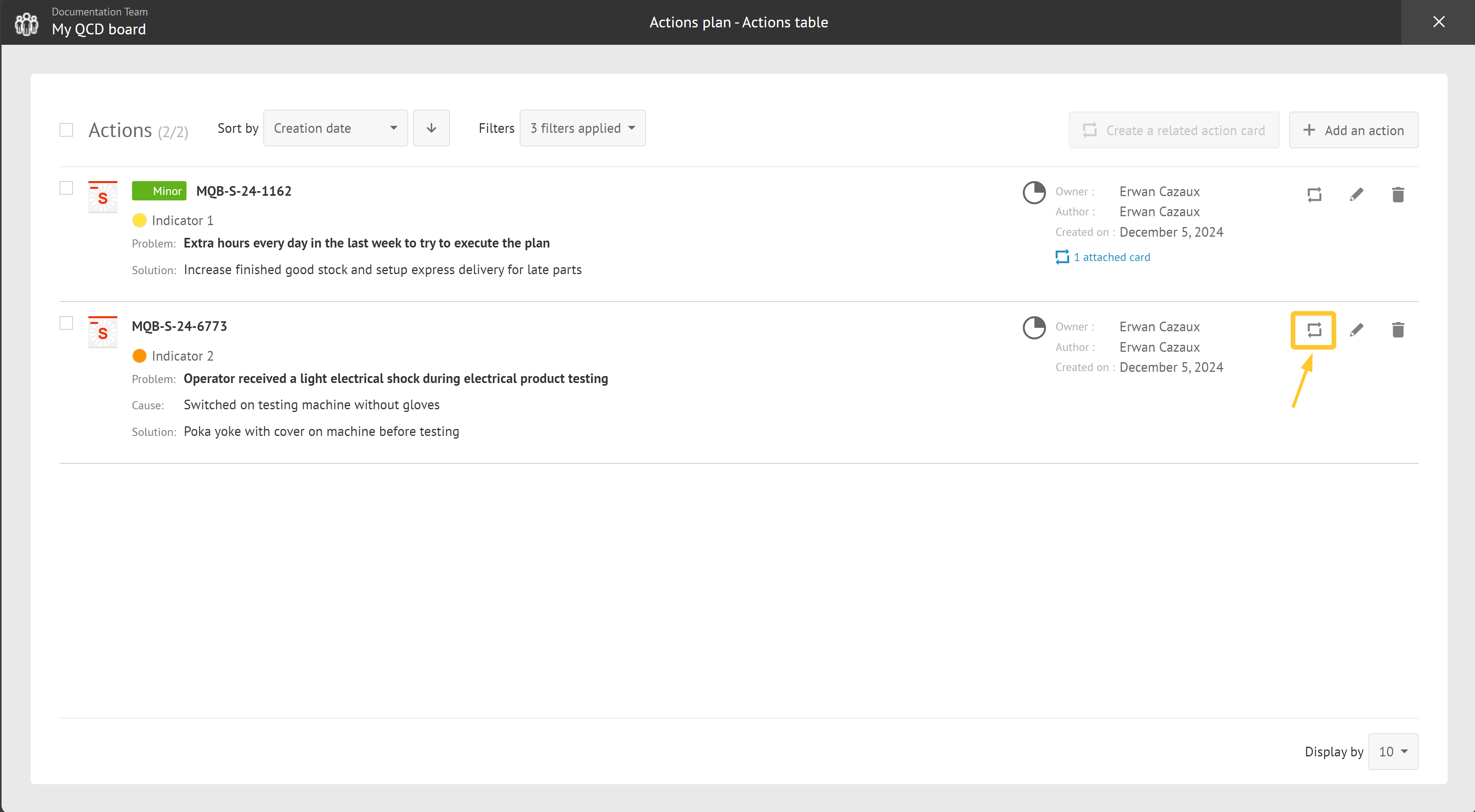Click Documentation Team label
Viewport: 1475px width, 812px height.
click(100, 12)
